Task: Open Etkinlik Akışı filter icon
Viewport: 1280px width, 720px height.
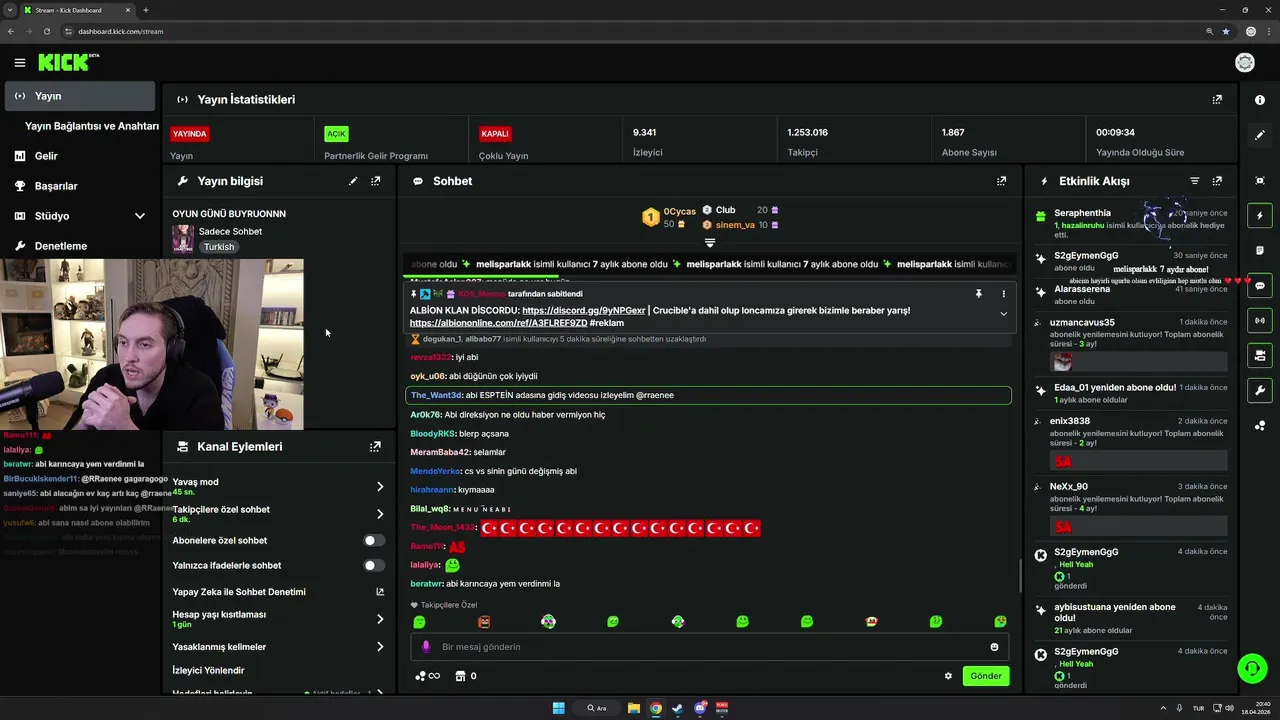Action: tap(1194, 181)
